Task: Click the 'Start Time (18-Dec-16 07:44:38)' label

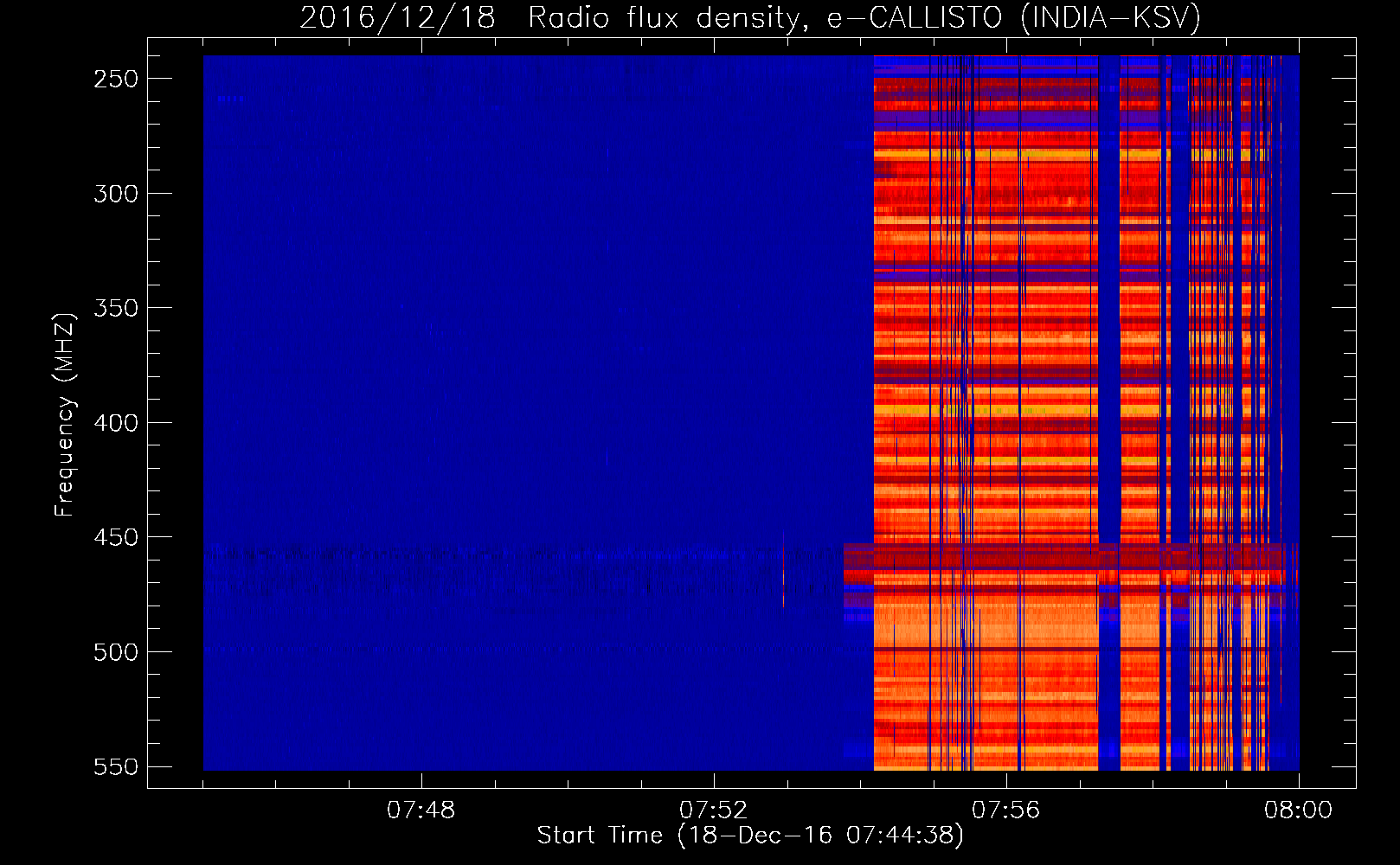Action: click(x=750, y=836)
